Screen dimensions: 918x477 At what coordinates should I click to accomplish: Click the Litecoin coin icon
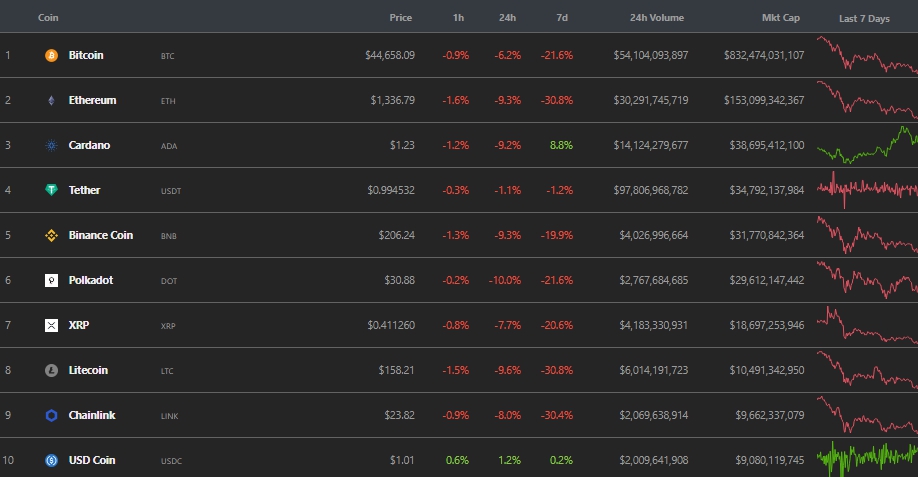(x=52, y=371)
